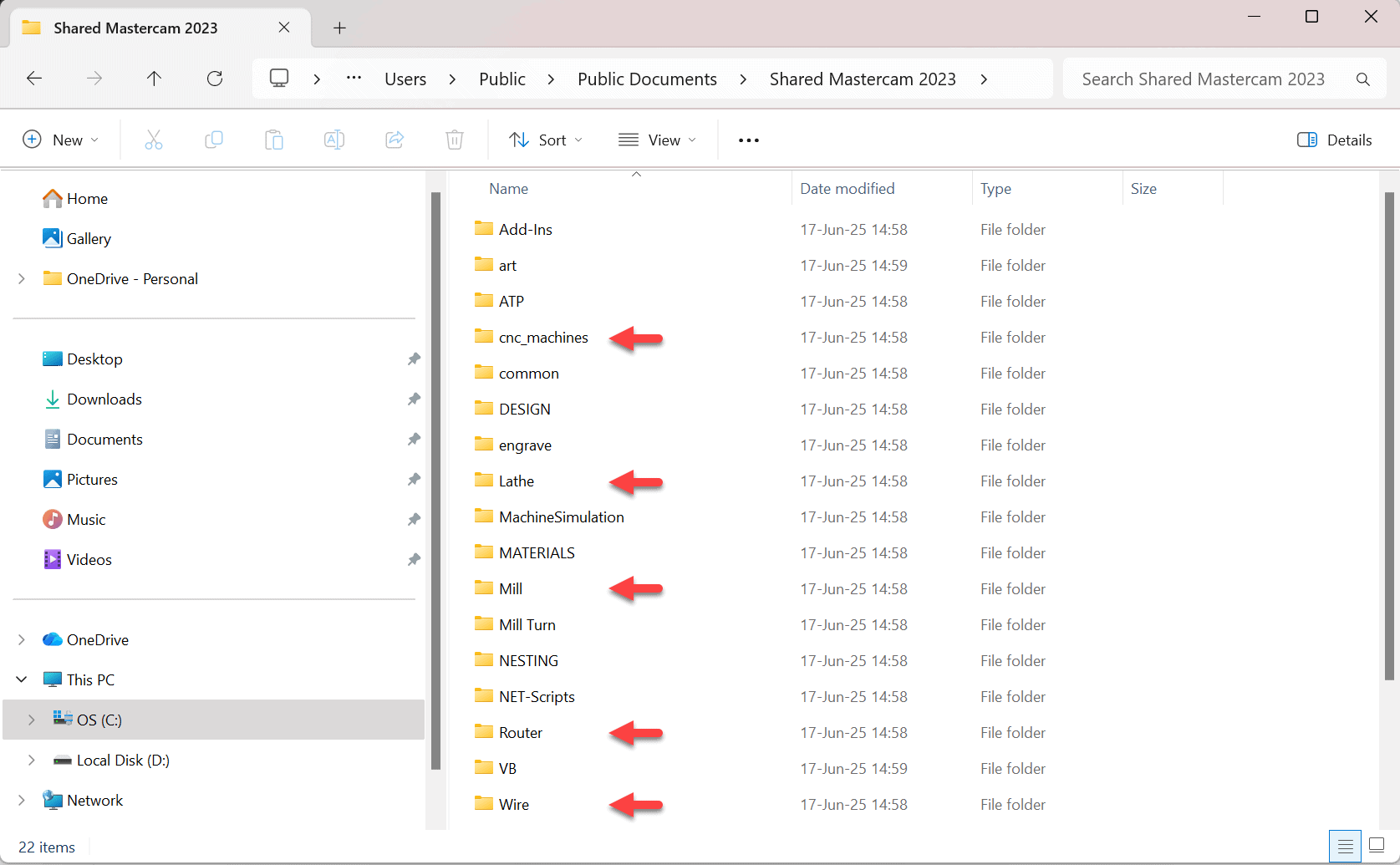Screen dimensions: 1400x865
Task: Open the Details pane
Action: click(x=1334, y=140)
